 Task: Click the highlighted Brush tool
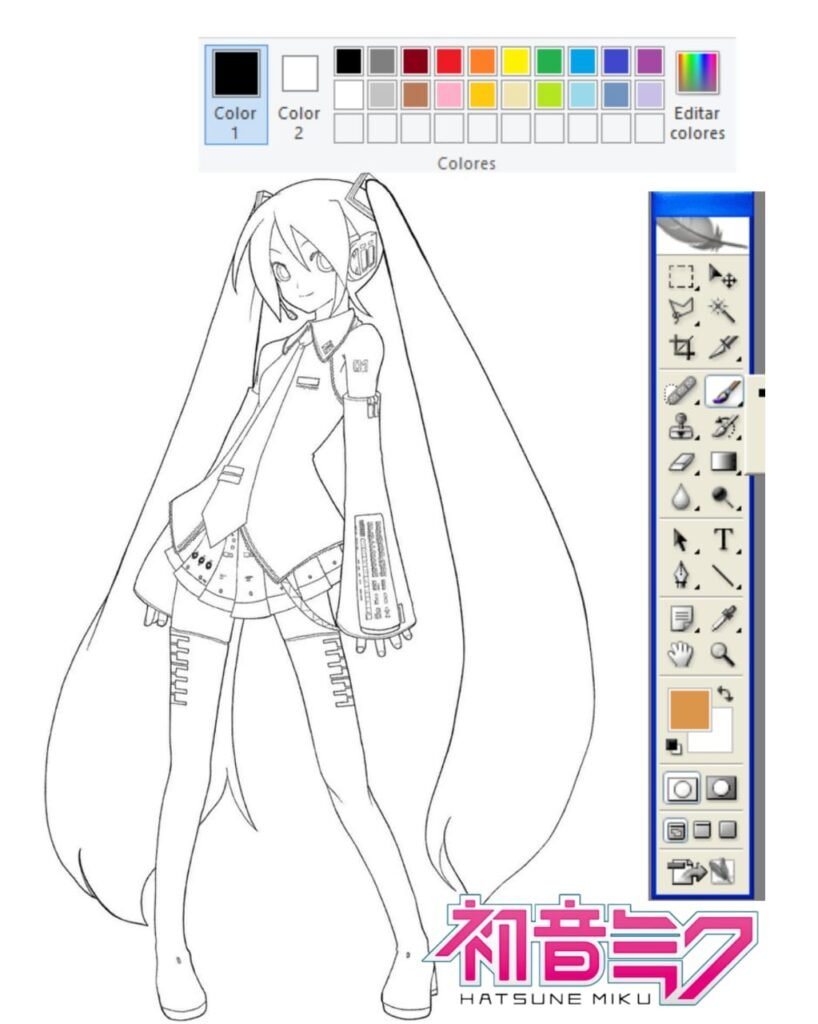(724, 392)
